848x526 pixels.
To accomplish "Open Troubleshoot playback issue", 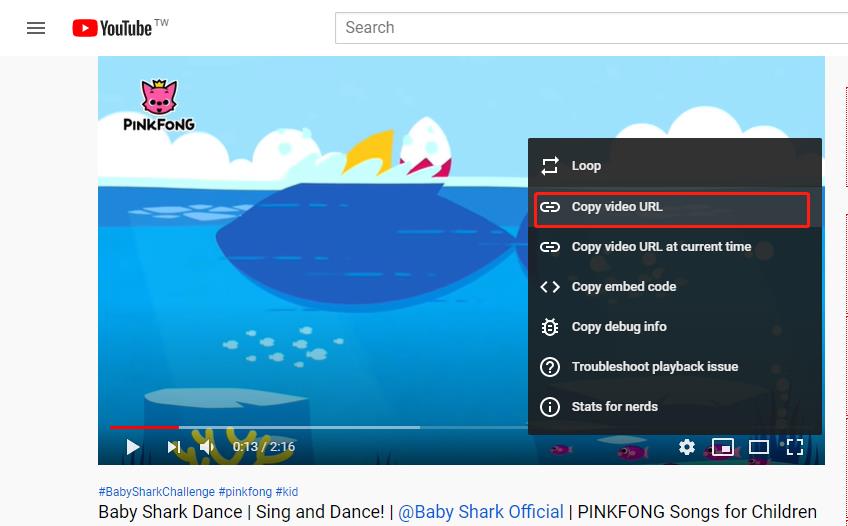I will pos(674,367).
